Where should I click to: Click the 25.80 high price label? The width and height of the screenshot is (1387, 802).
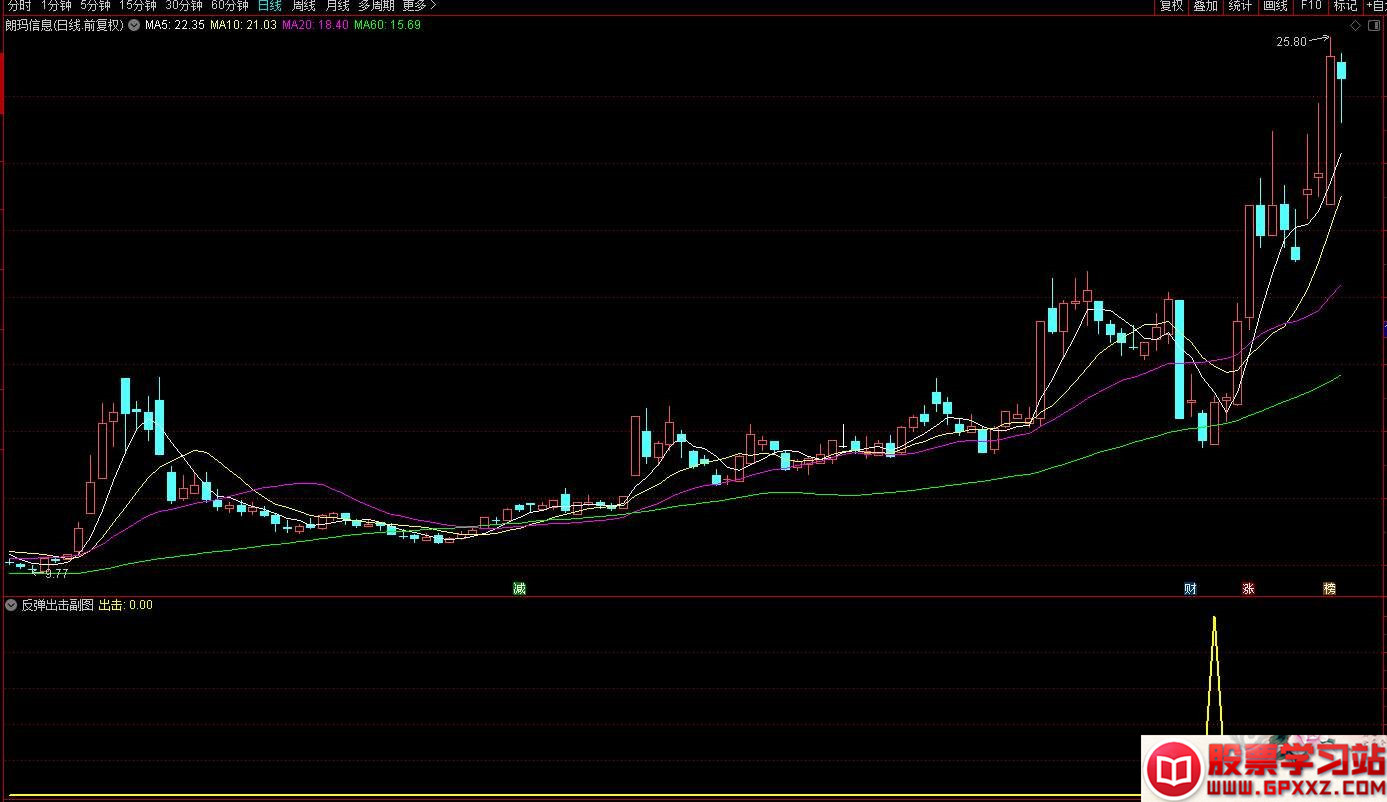tap(1291, 42)
